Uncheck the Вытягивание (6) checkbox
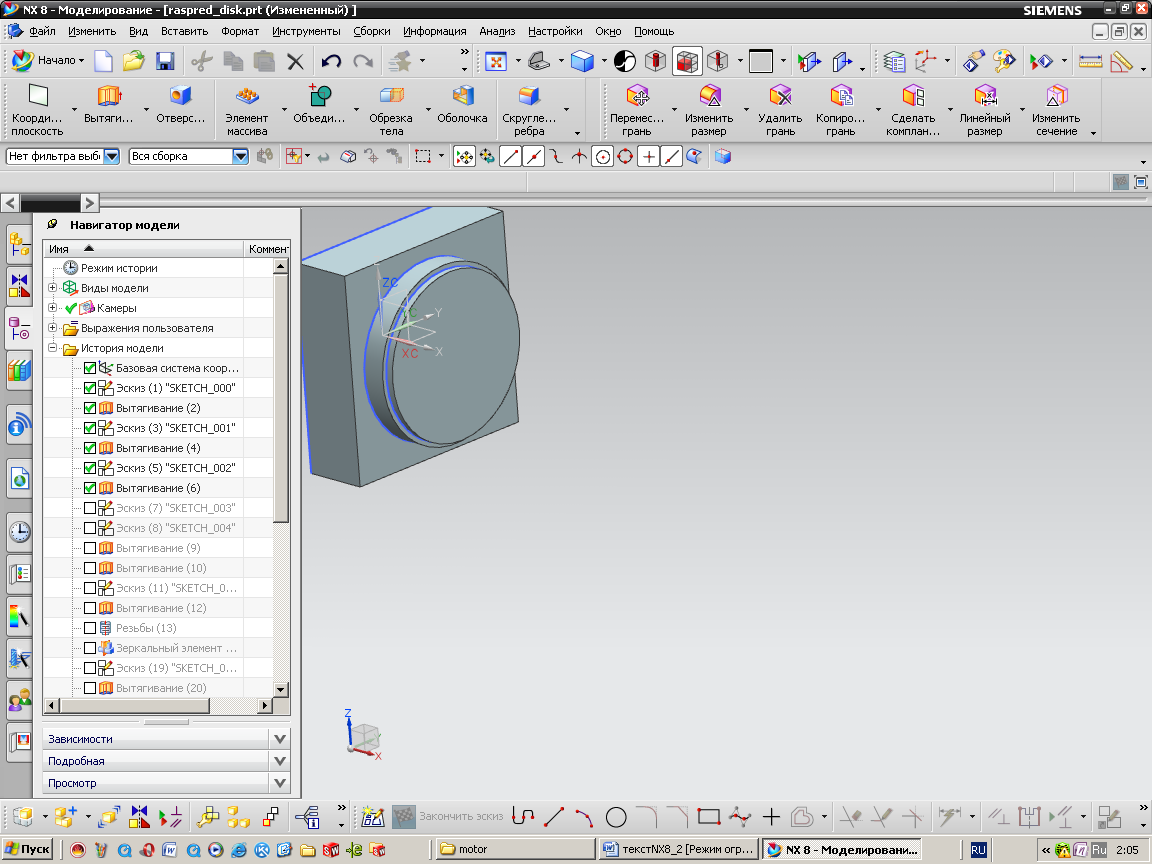This screenshot has width=1152, height=864. coord(90,488)
